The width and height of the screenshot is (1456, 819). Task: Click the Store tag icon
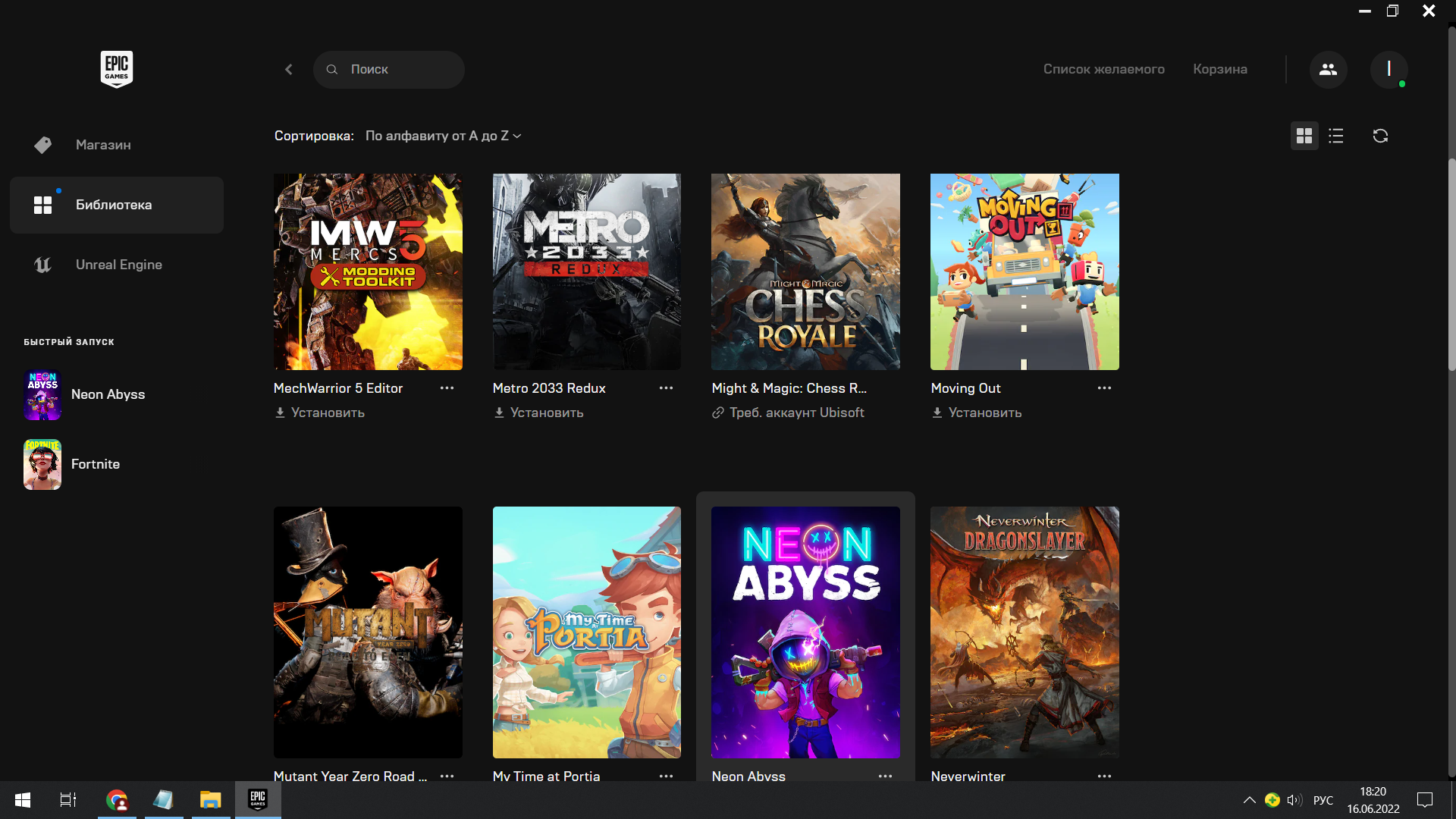pos(43,145)
